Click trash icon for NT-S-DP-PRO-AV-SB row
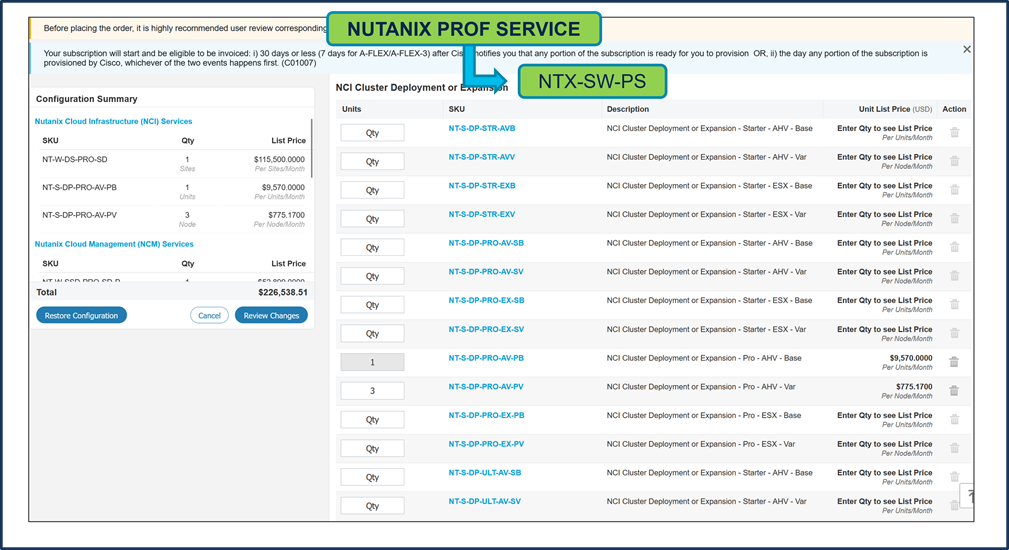Screen dimensions: 1009x550 954,247
